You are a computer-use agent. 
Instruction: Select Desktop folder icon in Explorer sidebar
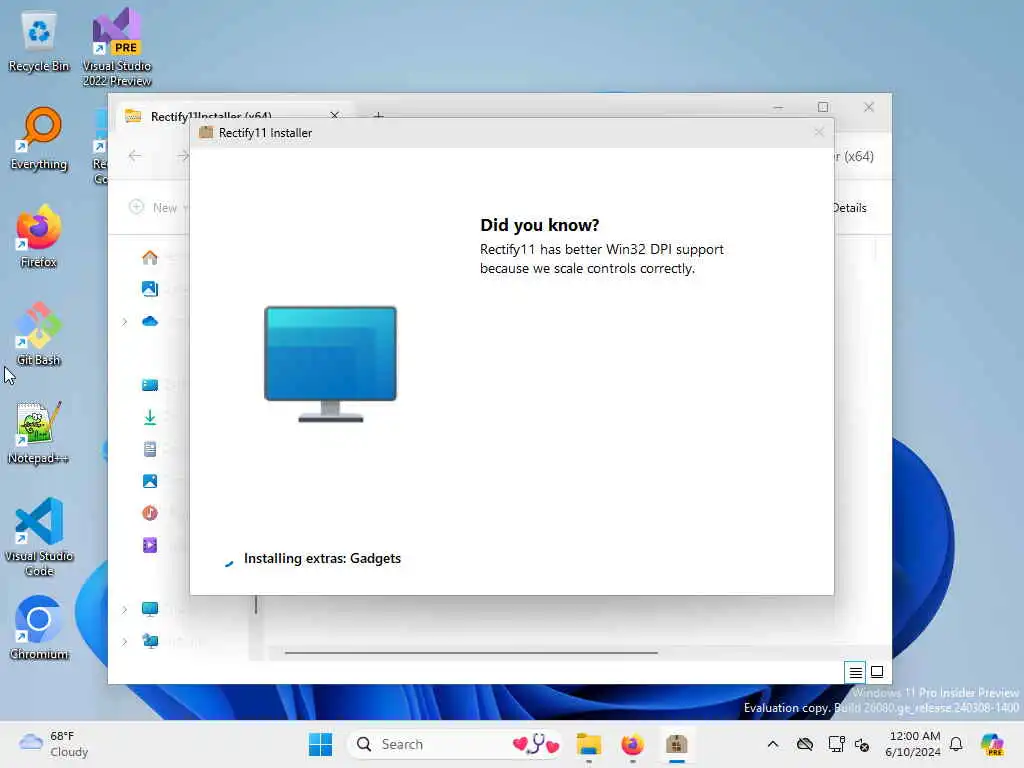pyautogui.click(x=150, y=385)
